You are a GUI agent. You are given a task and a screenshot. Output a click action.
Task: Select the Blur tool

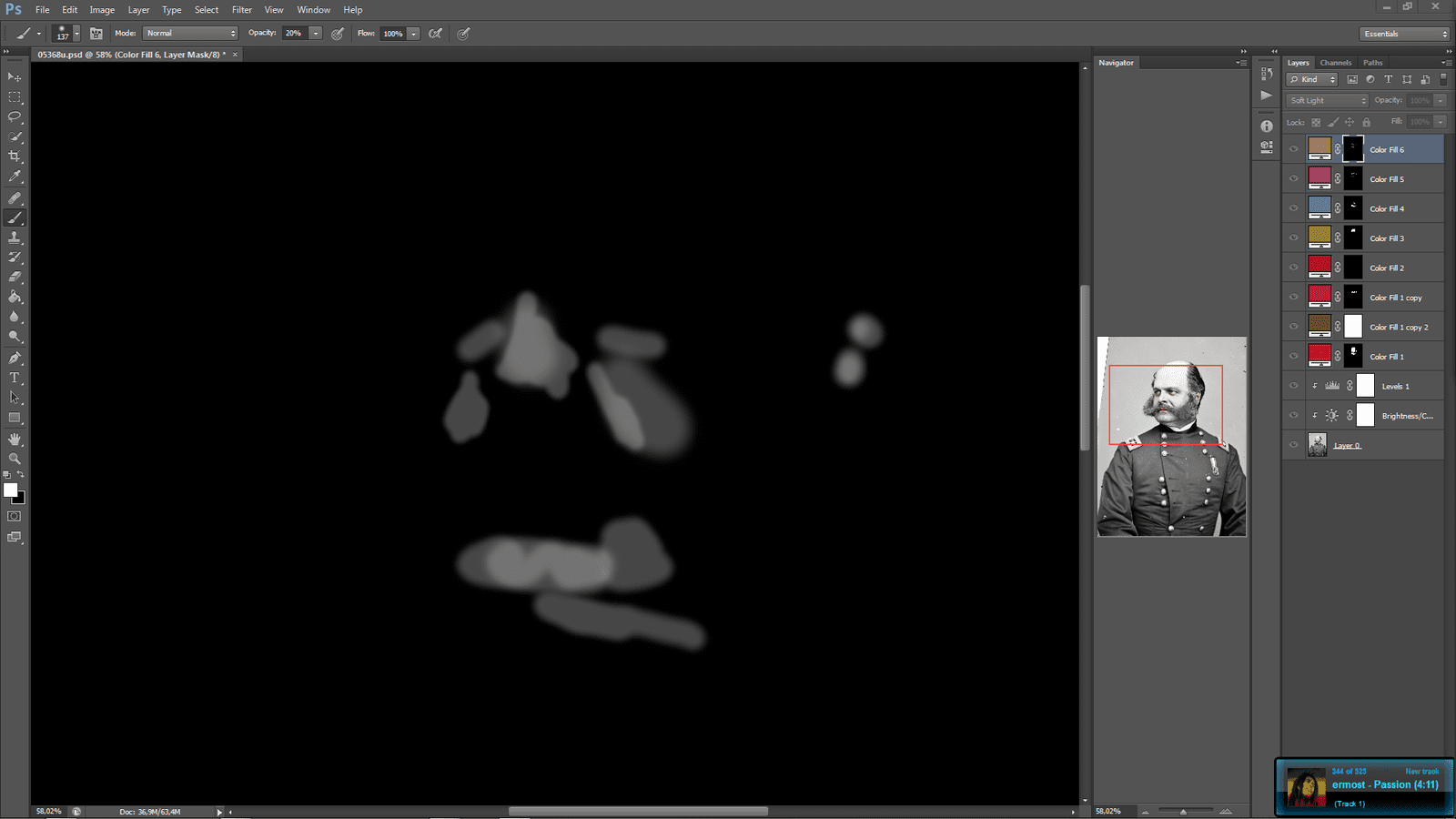(15, 317)
